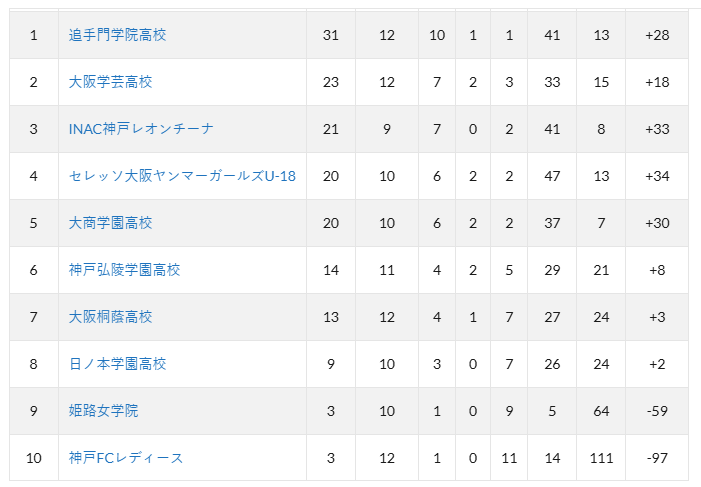Screen dimensions: 701x487
Task: Select the +34 goal difference cell
Action: [x=657, y=176]
